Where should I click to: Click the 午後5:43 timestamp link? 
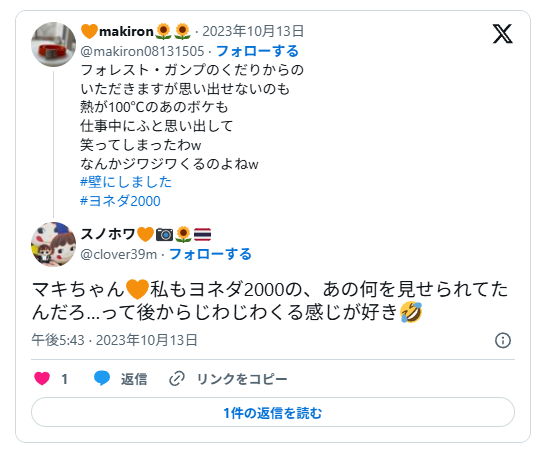pos(114,340)
